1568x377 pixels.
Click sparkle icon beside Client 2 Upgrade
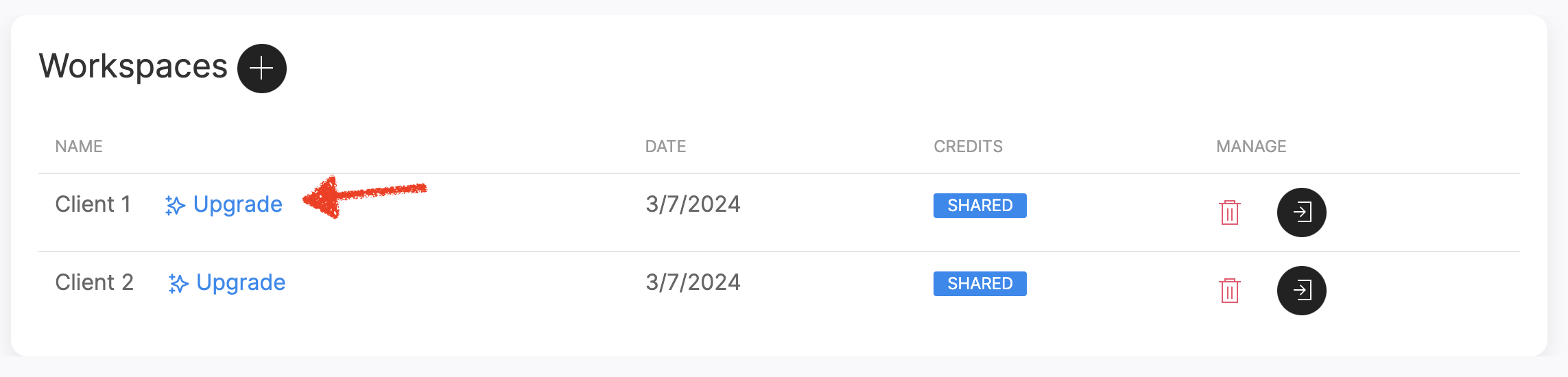(x=178, y=284)
